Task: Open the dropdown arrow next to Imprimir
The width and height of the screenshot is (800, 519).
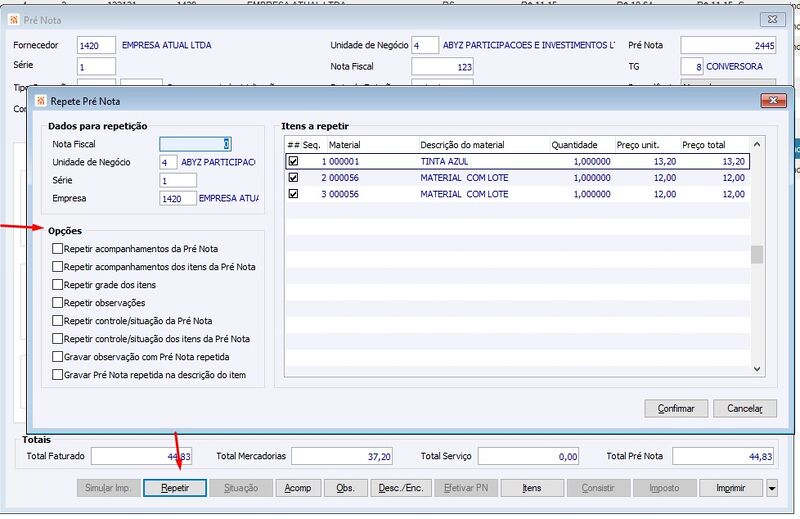Action: (771, 488)
